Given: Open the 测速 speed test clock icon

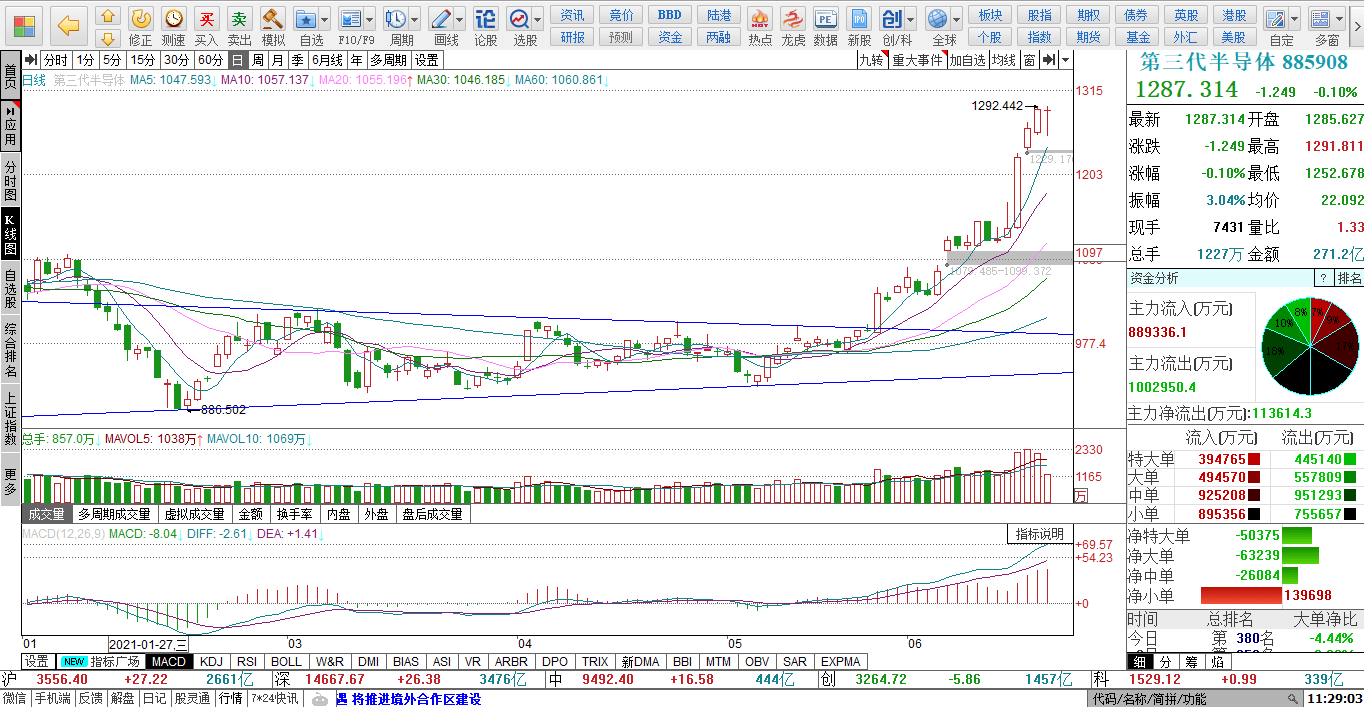Looking at the screenshot, I should (173, 19).
